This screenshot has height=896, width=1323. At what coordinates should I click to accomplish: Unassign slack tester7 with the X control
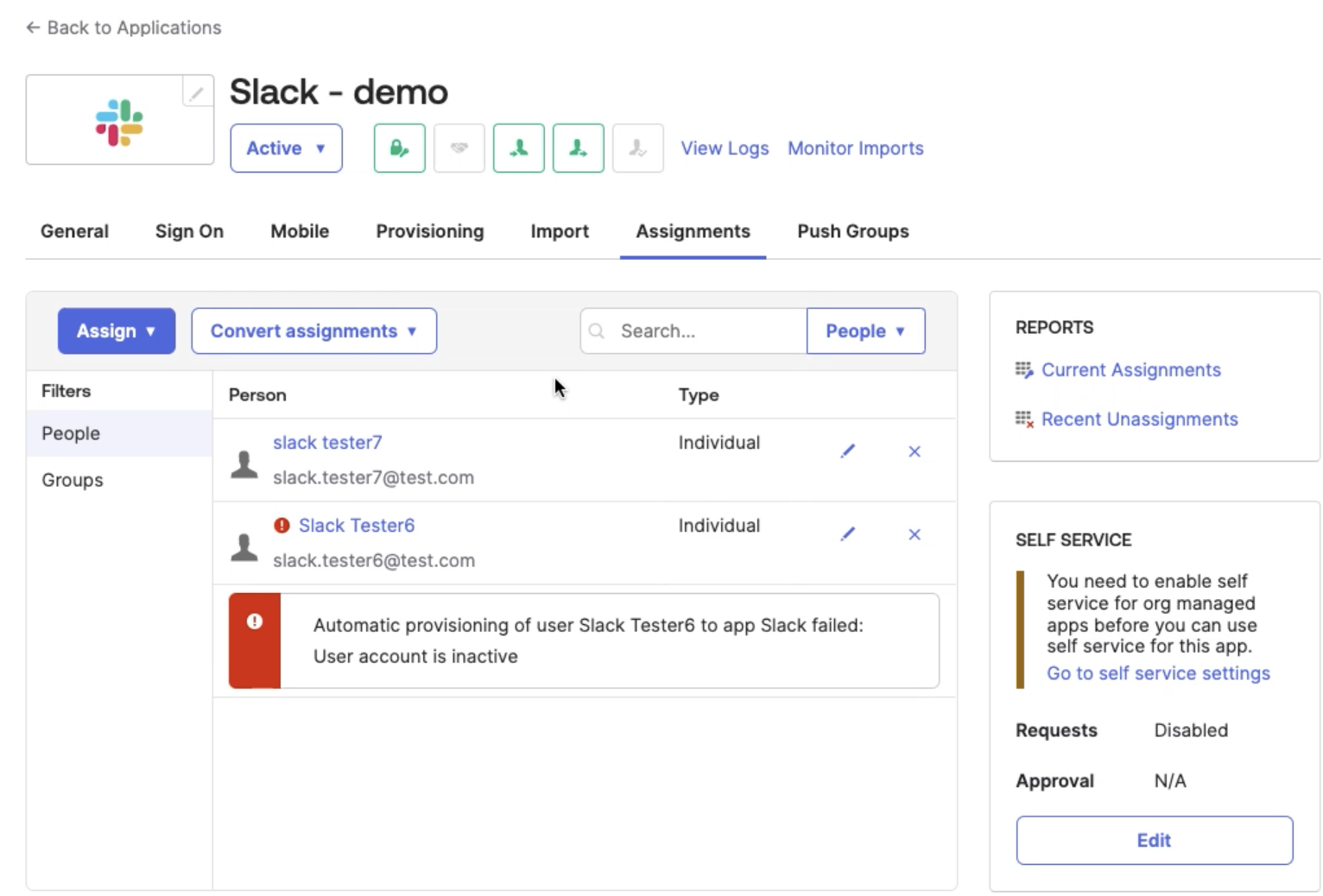(x=914, y=451)
